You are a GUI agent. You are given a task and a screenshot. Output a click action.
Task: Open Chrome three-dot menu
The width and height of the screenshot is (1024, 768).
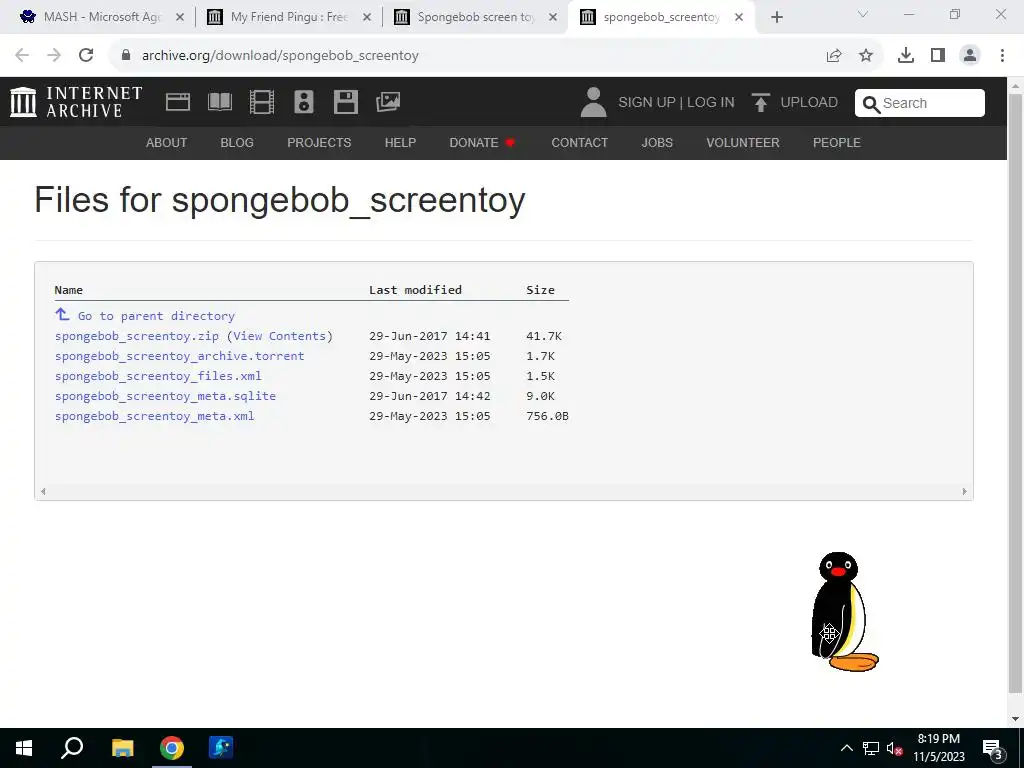pyautogui.click(x=1002, y=56)
